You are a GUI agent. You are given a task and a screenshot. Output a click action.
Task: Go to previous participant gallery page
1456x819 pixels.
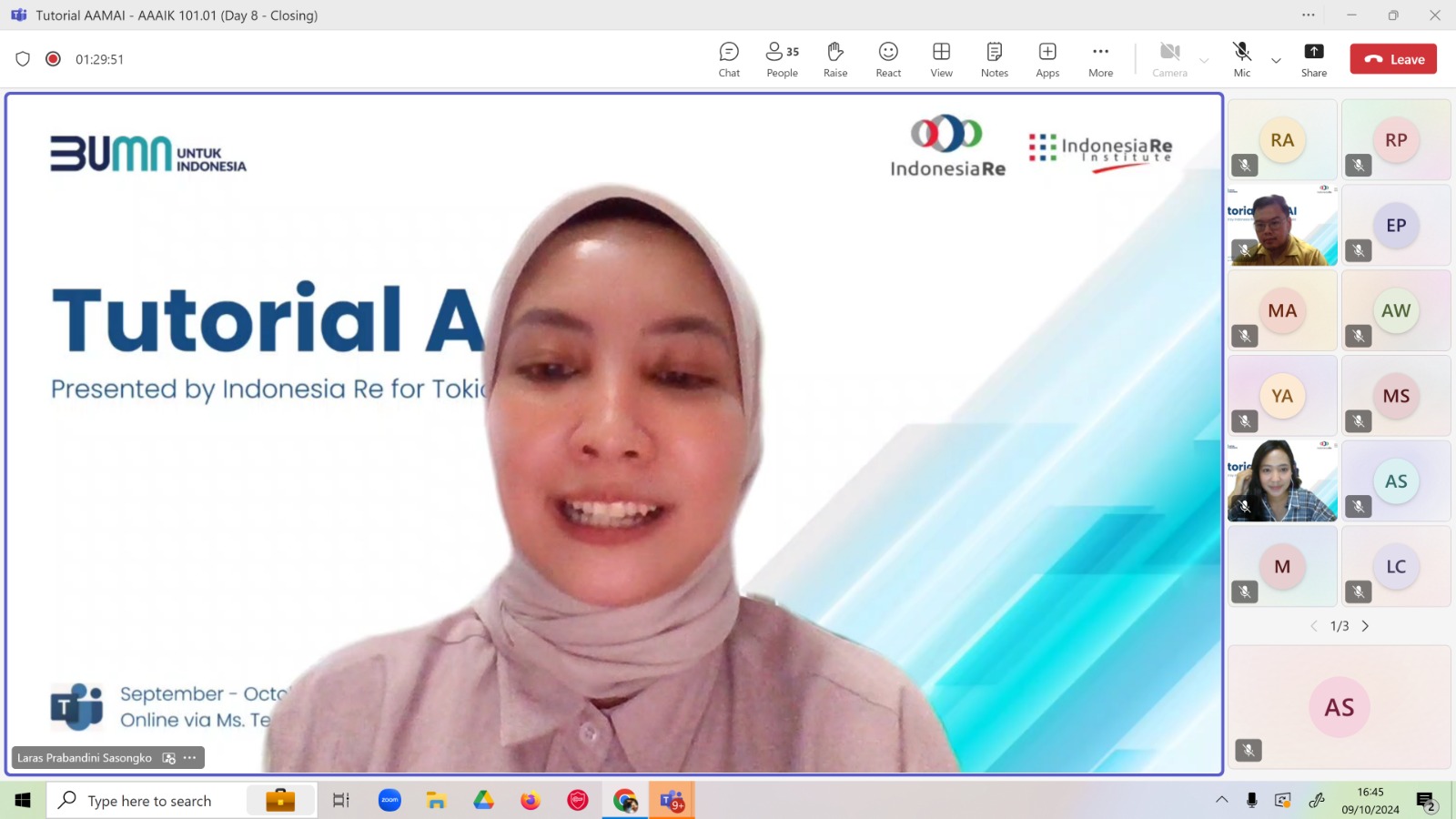pyautogui.click(x=1314, y=626)
